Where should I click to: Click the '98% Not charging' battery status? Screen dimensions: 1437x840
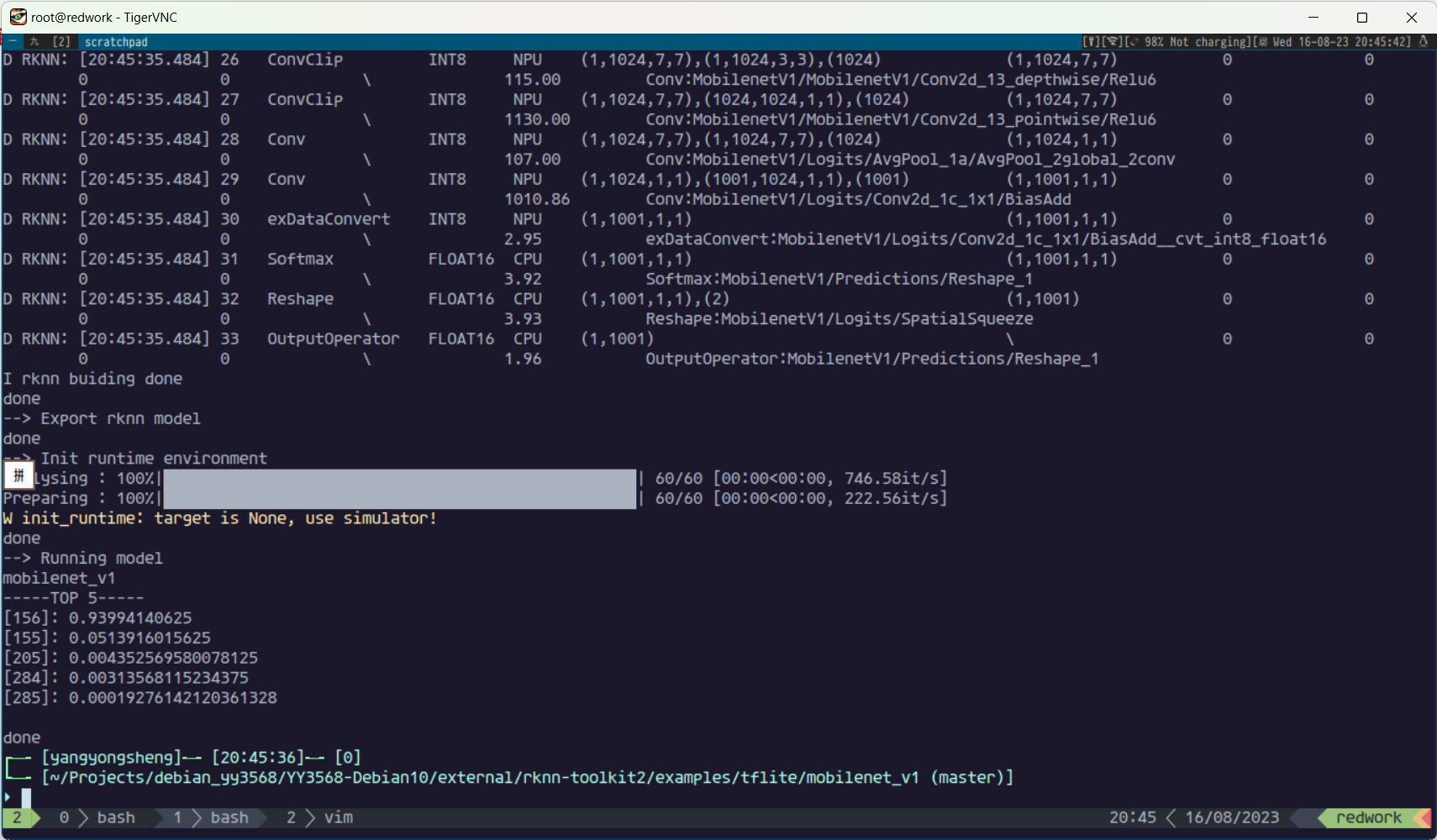[1197, 41]
